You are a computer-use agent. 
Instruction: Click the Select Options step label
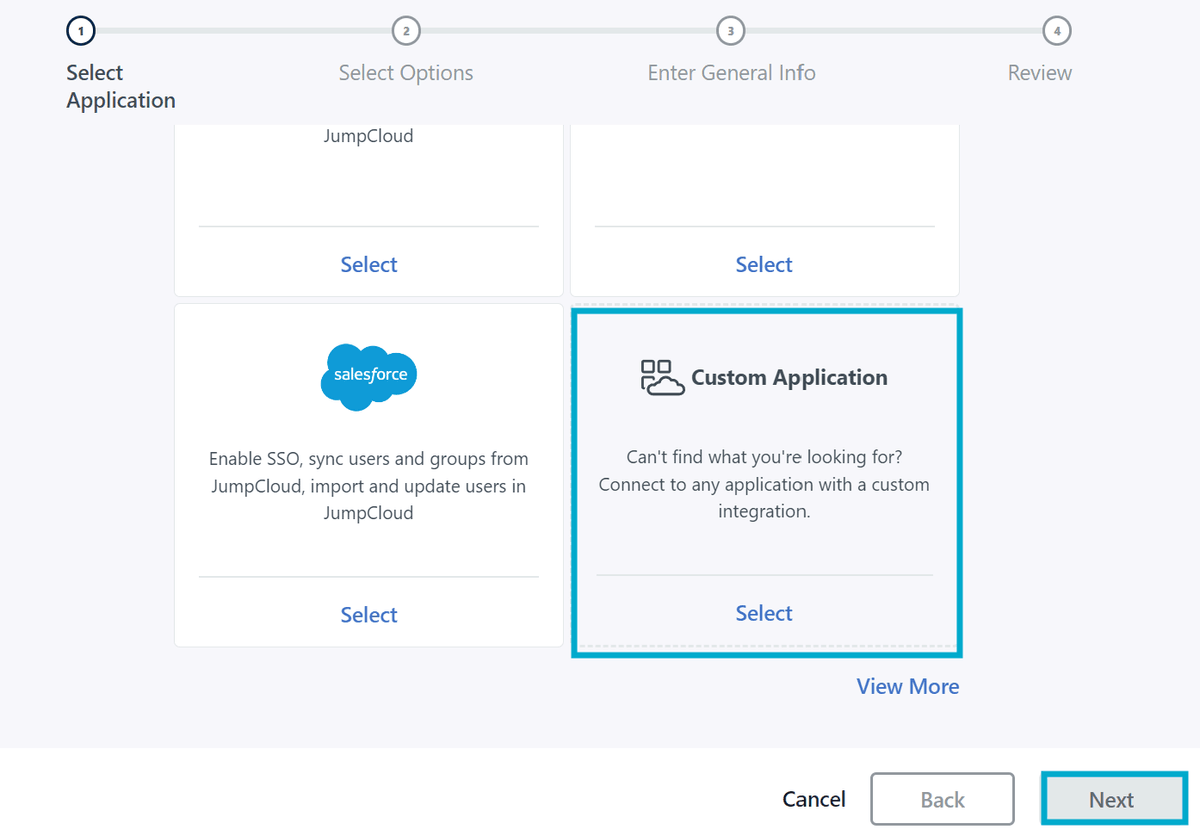tap(406, 72)
